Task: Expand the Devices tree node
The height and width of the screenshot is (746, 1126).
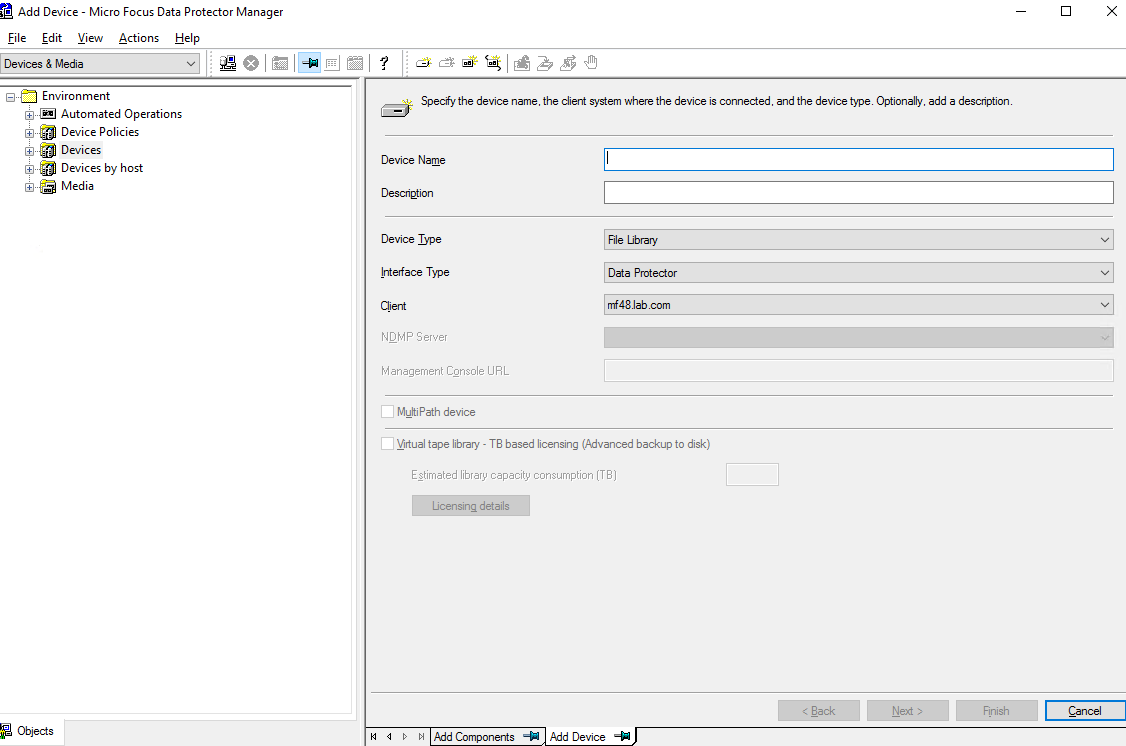Action: (29, 151)
